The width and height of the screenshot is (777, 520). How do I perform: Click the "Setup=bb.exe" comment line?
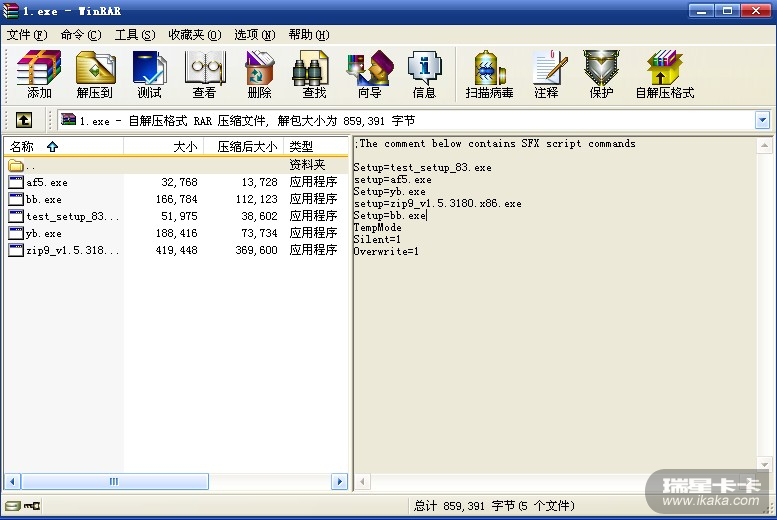pyautogui.click(x=389, y=215)
